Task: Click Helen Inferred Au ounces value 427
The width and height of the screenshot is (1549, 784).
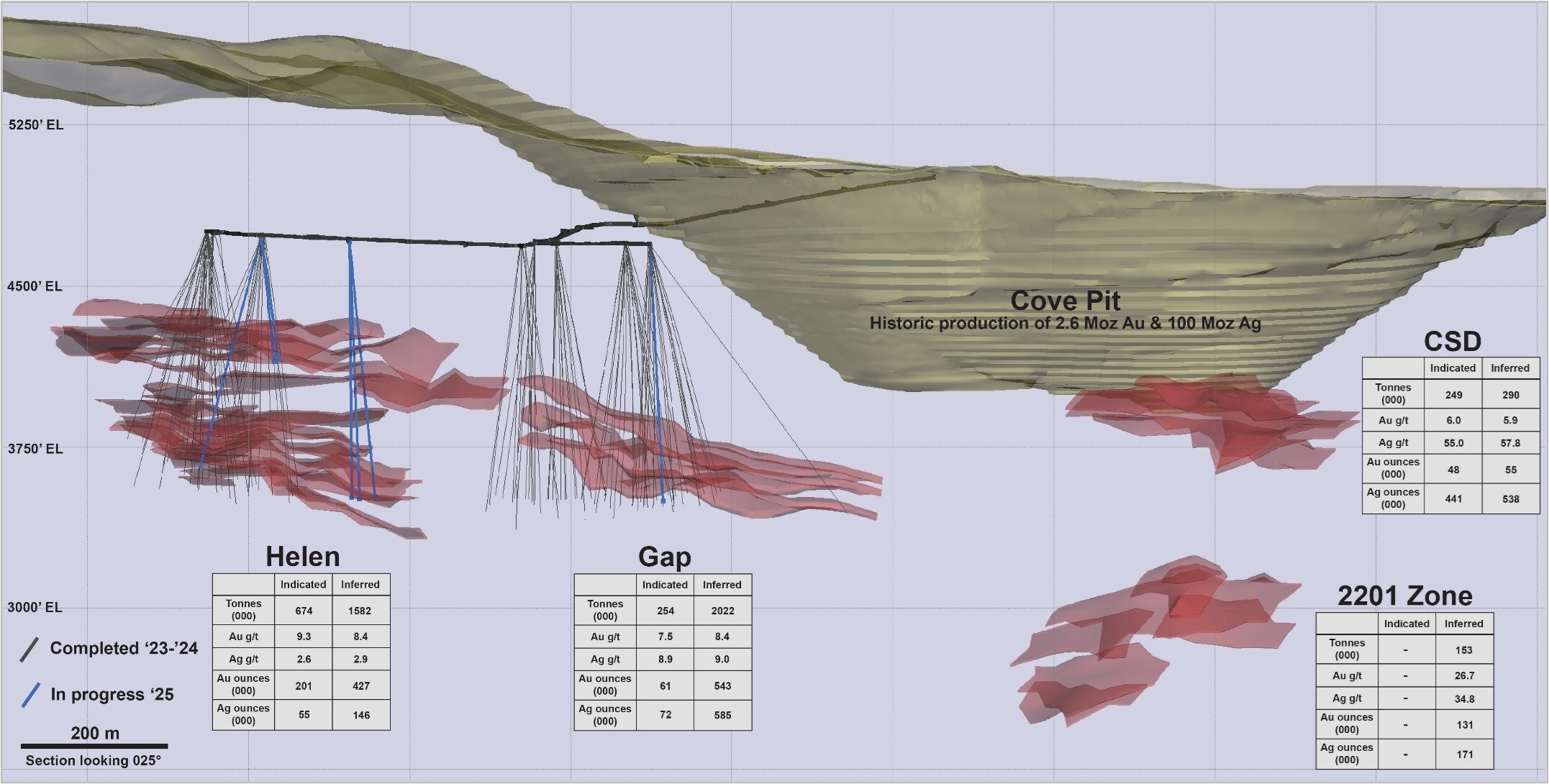Action: click(360, 685)
